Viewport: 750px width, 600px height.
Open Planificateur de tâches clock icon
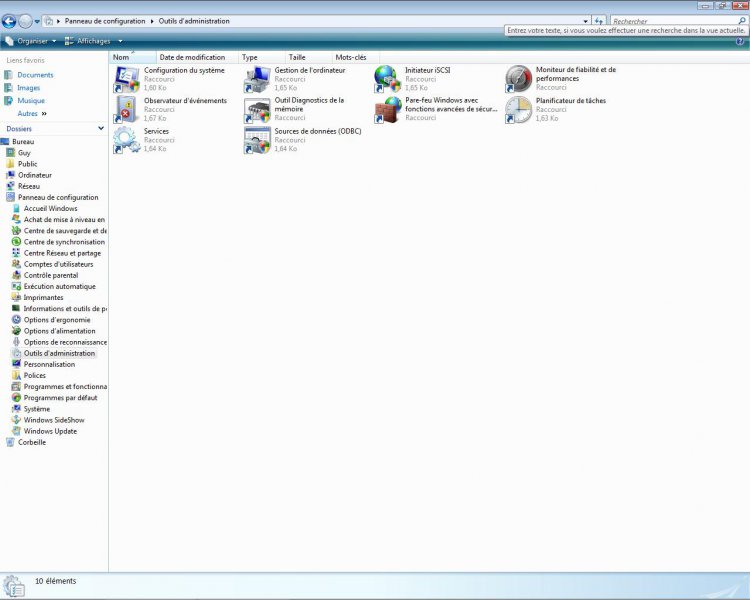518,110
